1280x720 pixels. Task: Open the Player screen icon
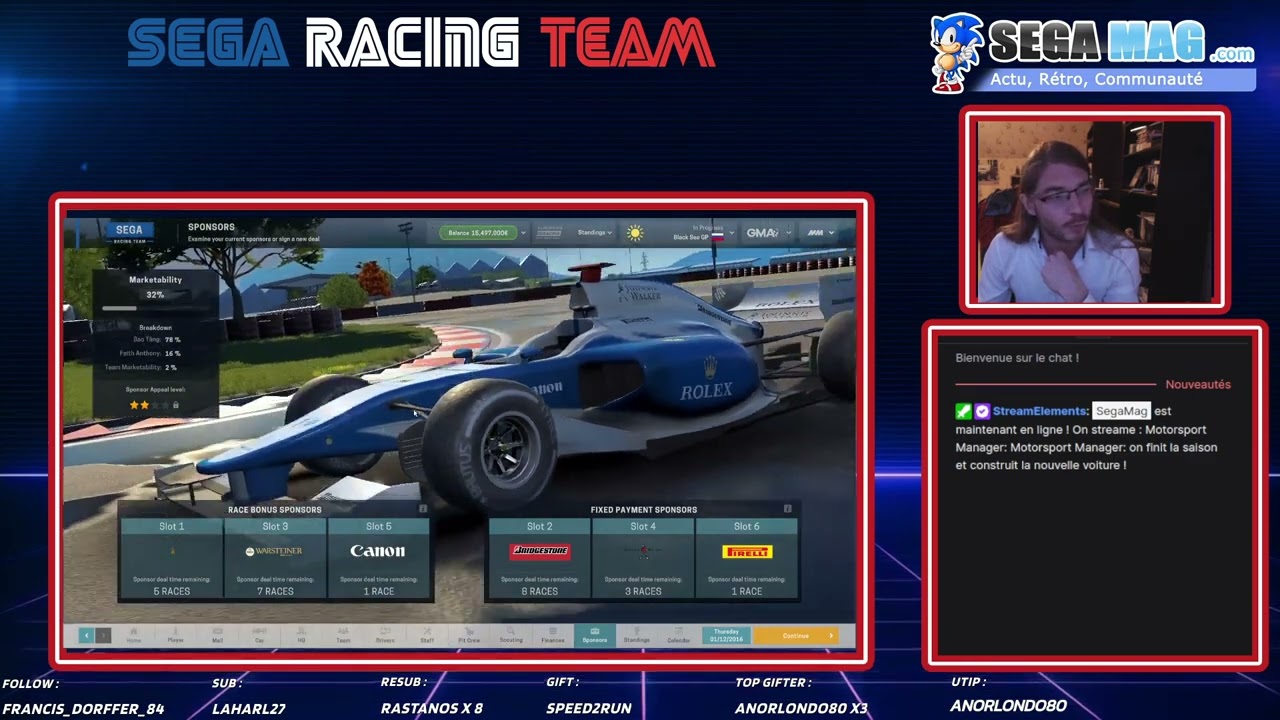[x=176, y=635]
